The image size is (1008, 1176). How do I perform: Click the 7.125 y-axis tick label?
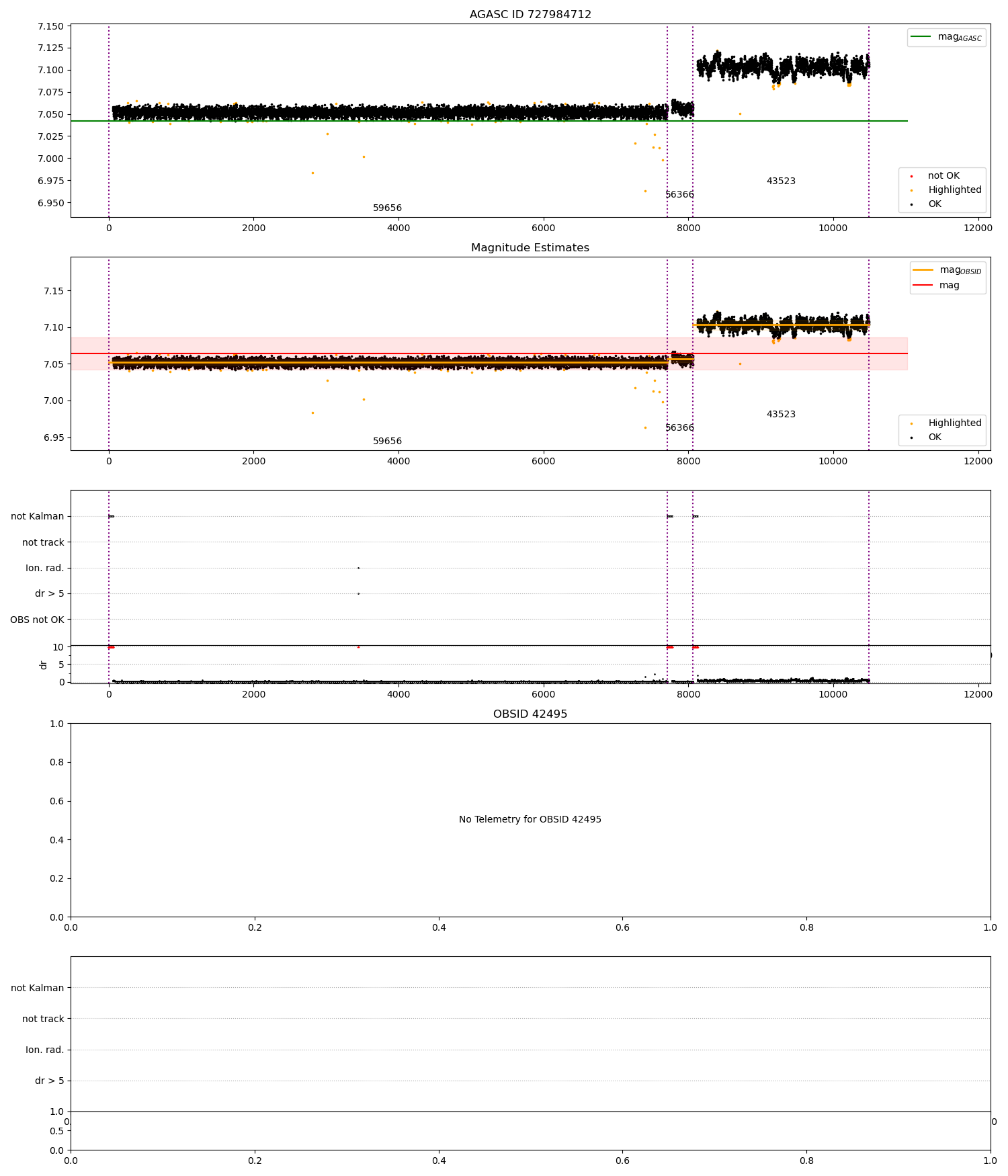pos(51,48)
